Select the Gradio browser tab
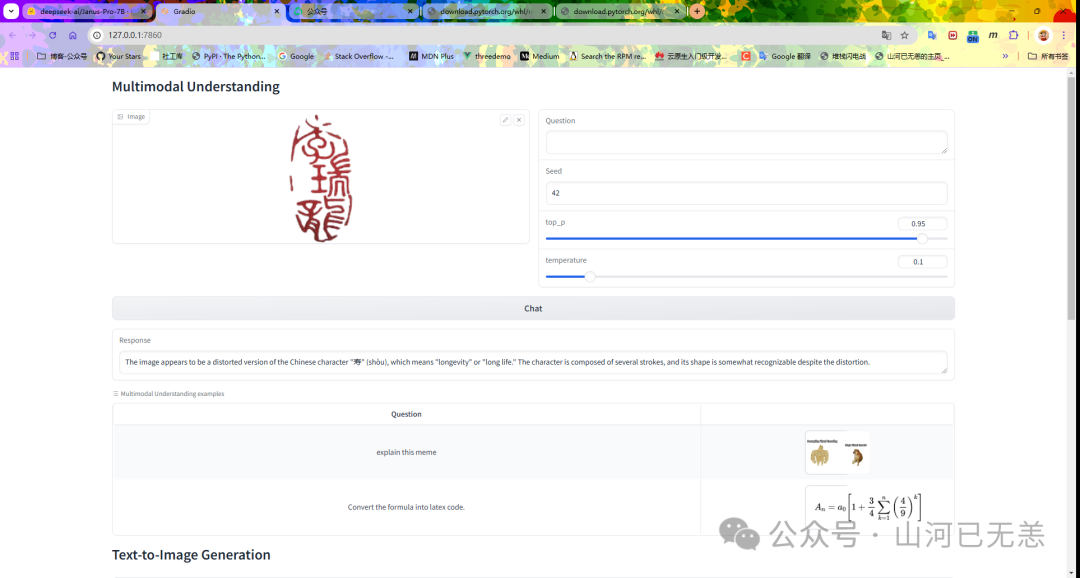 (219, 12)
